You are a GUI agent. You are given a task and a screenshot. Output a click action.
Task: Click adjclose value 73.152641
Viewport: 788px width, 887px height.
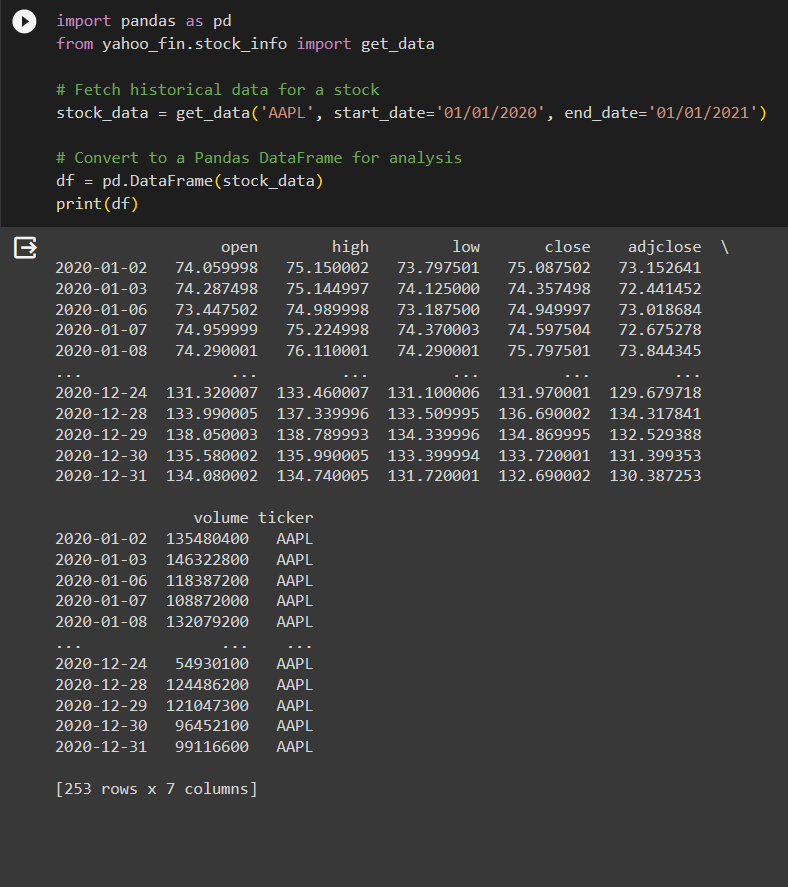(x=660, y=268)
